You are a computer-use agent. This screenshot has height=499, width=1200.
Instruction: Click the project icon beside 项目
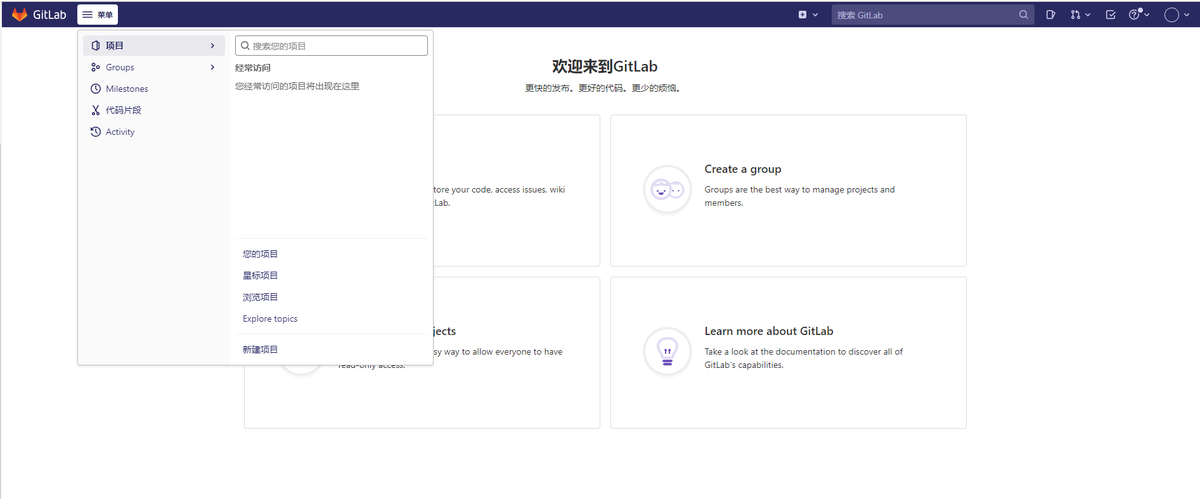click(95, 46)
